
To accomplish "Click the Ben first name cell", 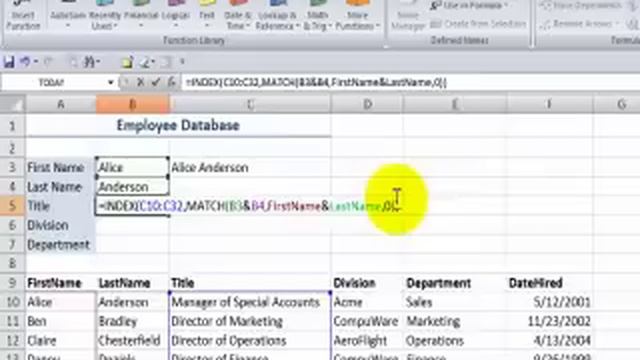I will click(61, 322).
